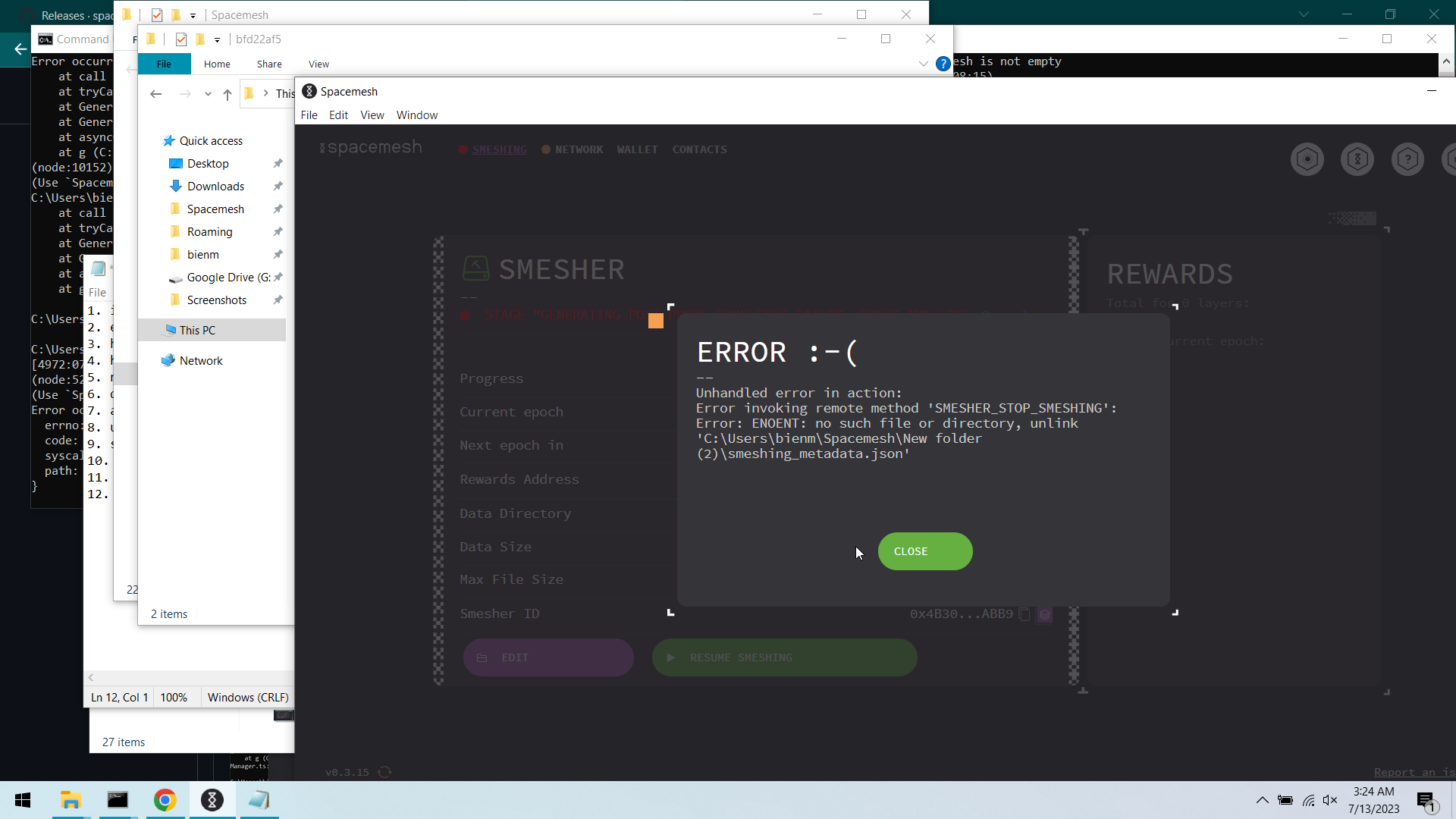The height and width of the screenshot is (819, 1456).
Task: Launch the Spacemesh taskbar icon
Action: point(212,800)
